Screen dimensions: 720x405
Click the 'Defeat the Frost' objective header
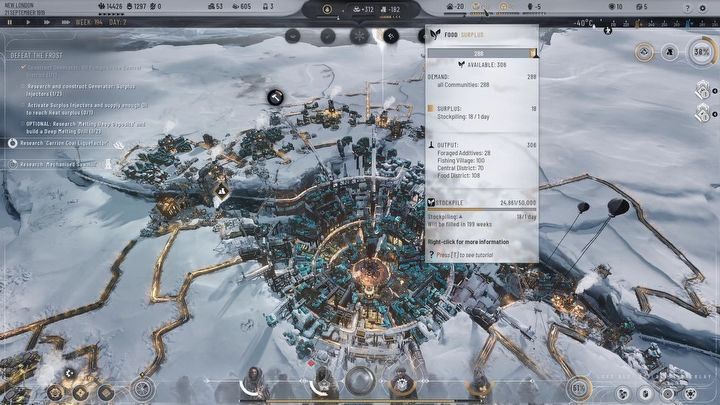pyautogui.click(x=36, y=55)
